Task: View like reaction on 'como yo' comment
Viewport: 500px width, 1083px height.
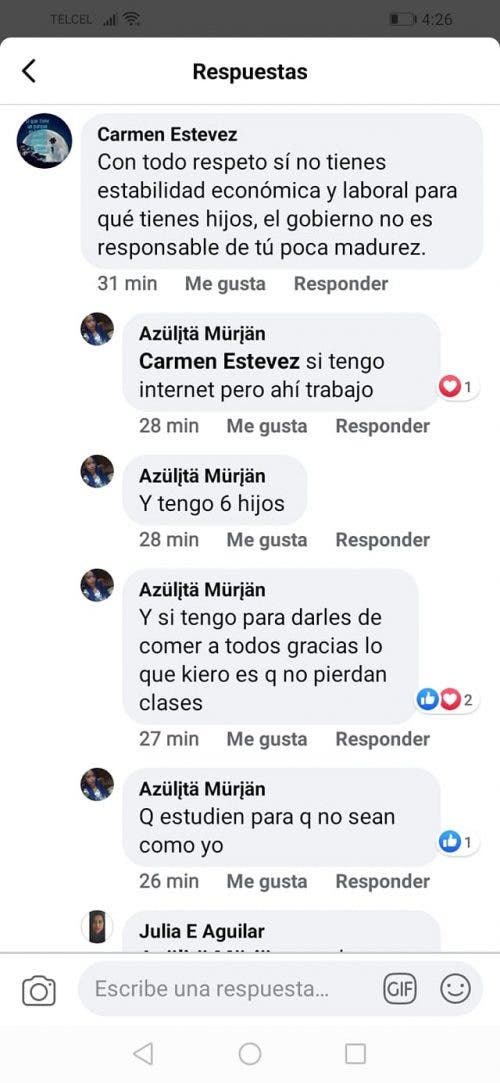Action: [457, 842]
